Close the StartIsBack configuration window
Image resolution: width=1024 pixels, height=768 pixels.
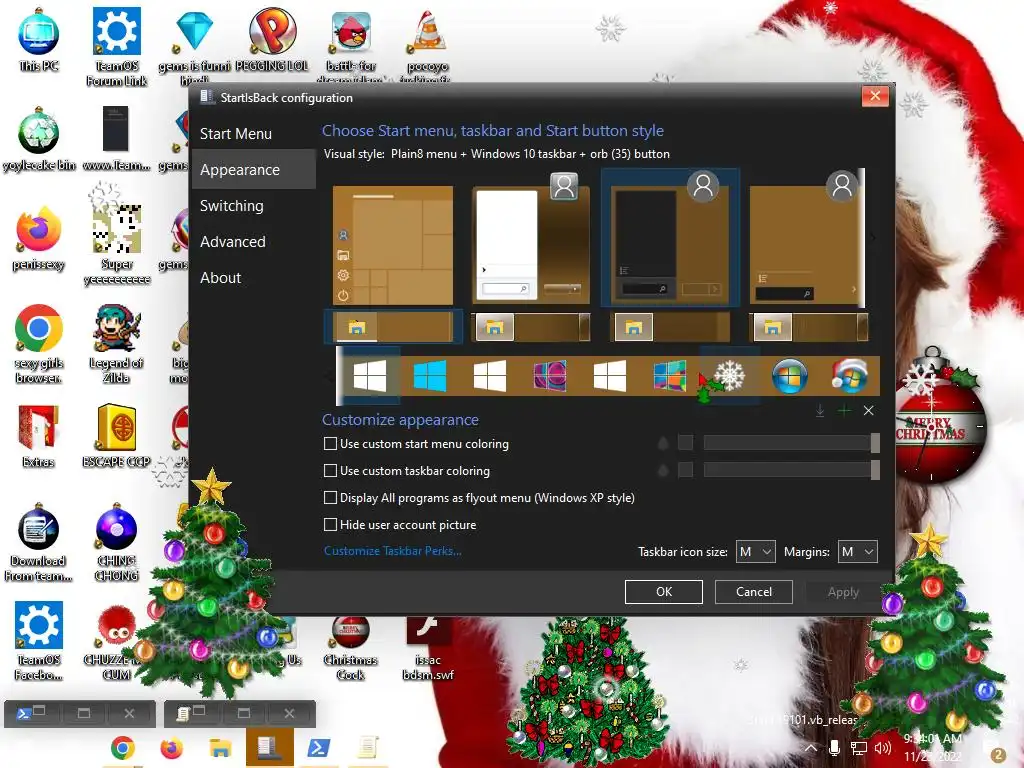pyautogui.click(x=875, y=97)
